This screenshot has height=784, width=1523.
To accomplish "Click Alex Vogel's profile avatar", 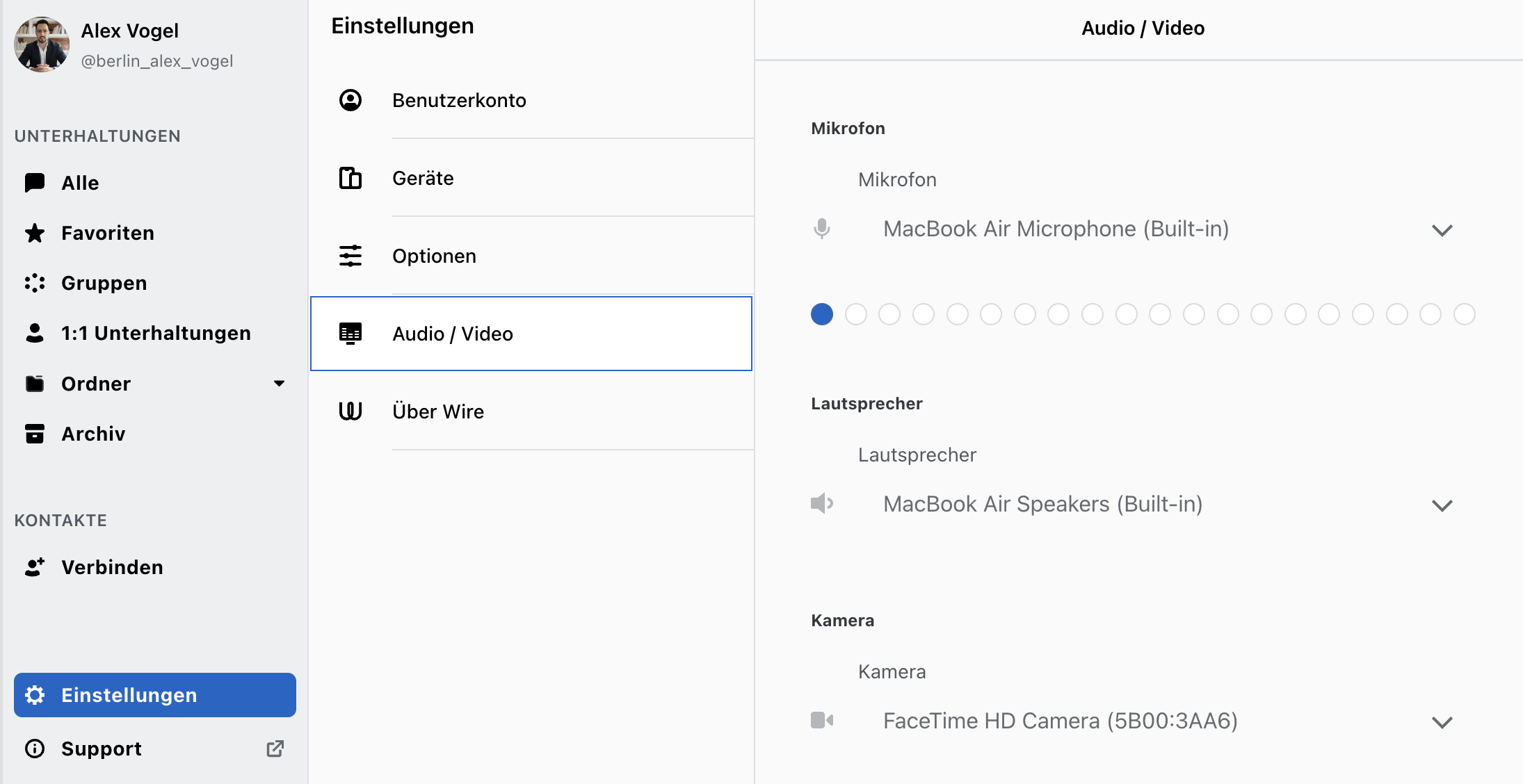I will tap(42, 44).
